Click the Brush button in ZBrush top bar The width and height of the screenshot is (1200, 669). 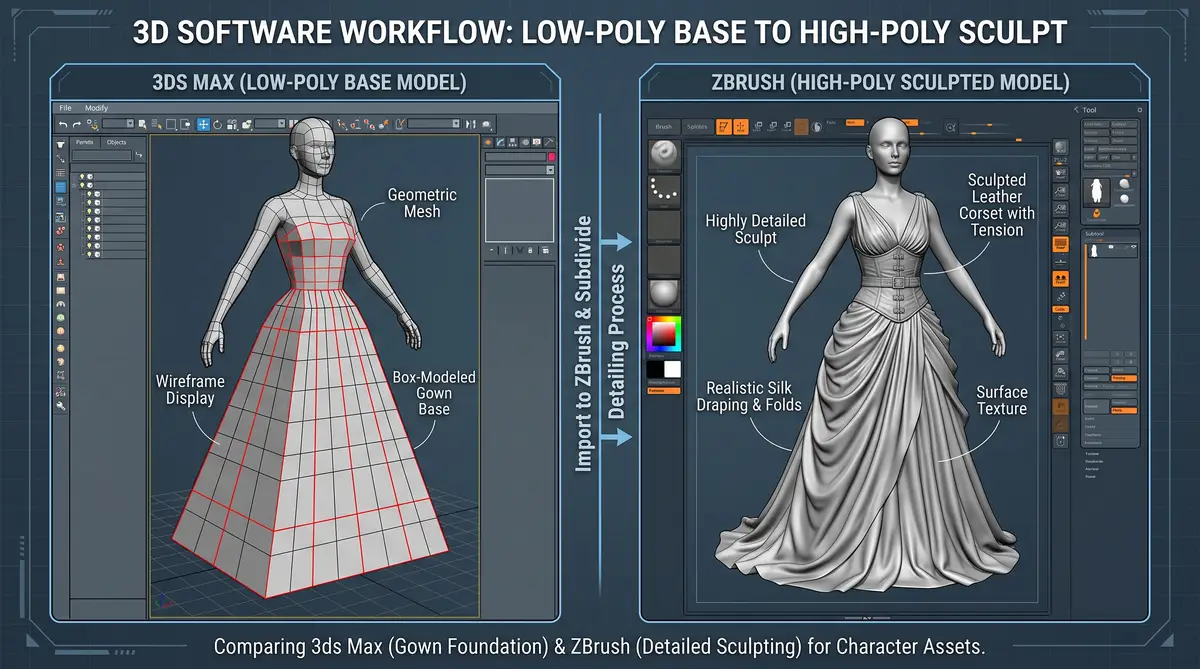coord(664,127)
